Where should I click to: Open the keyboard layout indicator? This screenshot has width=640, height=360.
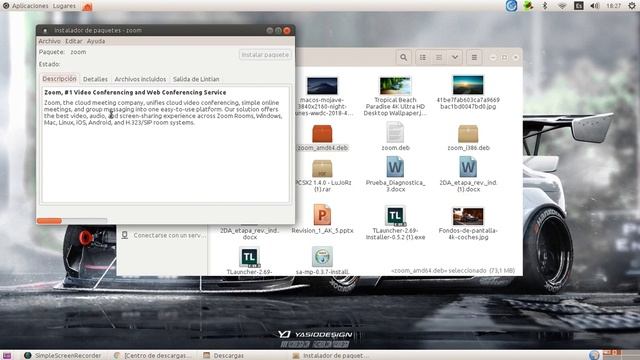pos(579,6)
